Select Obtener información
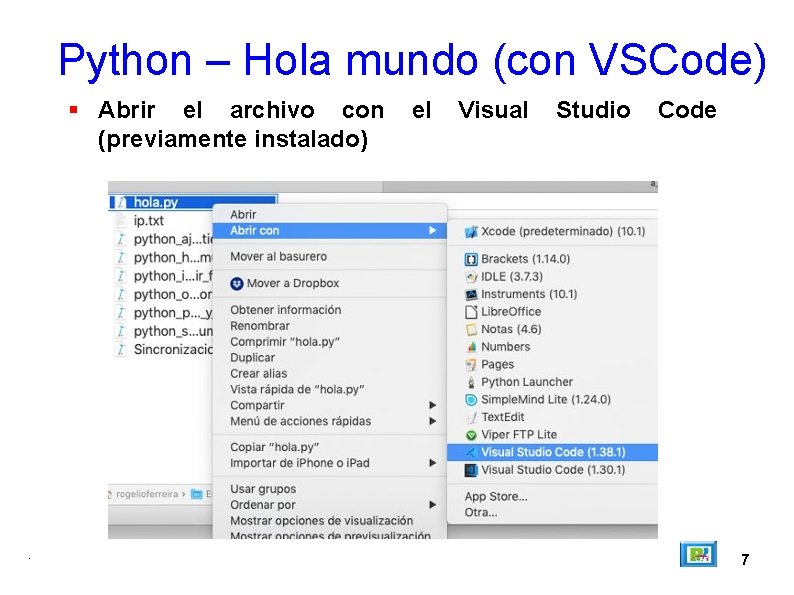 click(330, 310)
